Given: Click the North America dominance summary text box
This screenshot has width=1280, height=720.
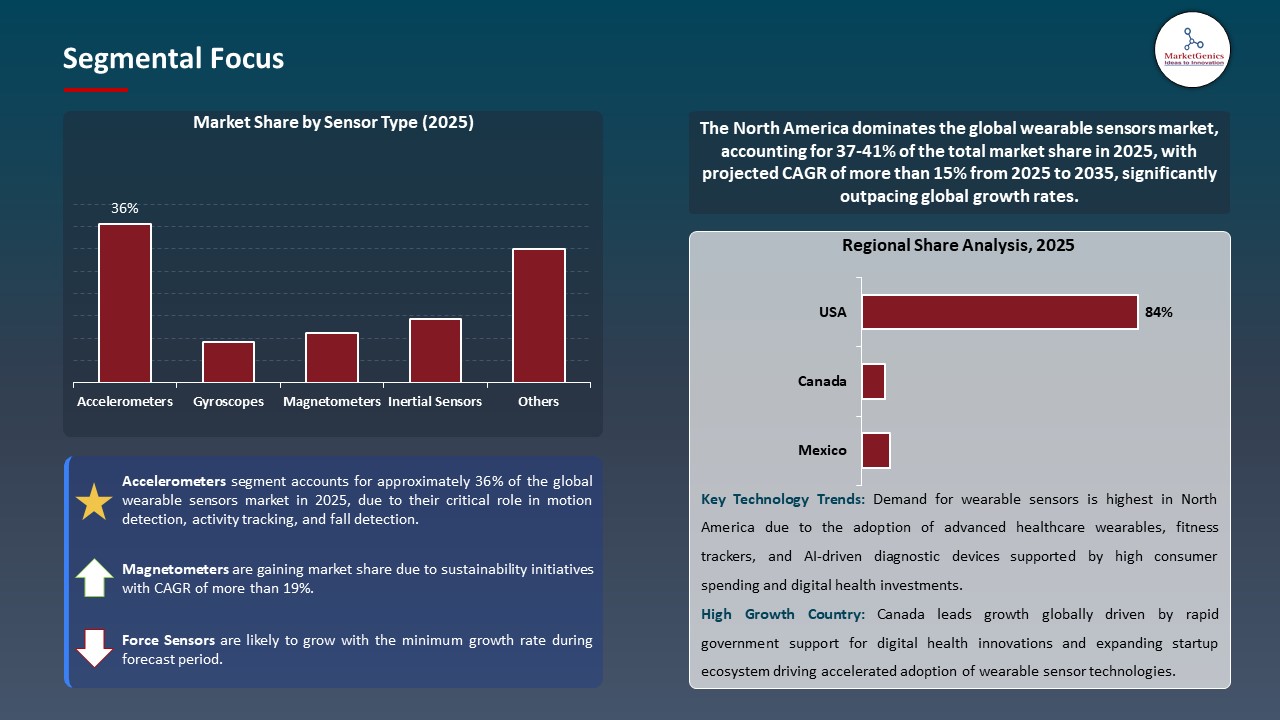Looking at the screenshot, I should pyautogui.click(x=959, y=162).
